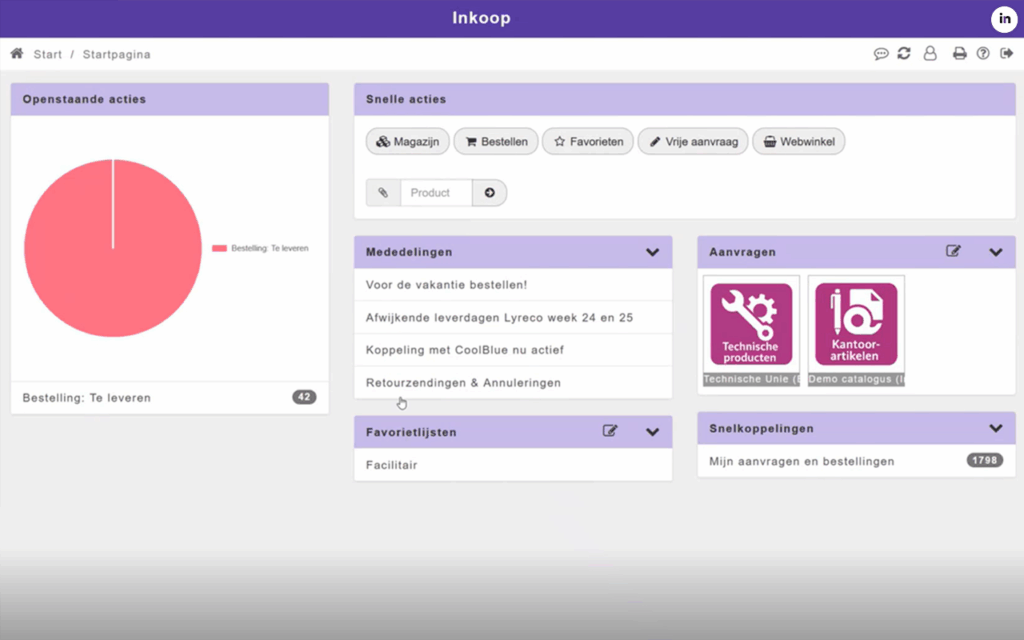Focus the Product search input field
Screen dimensions: 1024x640
pyautogui.click(x=436, y=193)
